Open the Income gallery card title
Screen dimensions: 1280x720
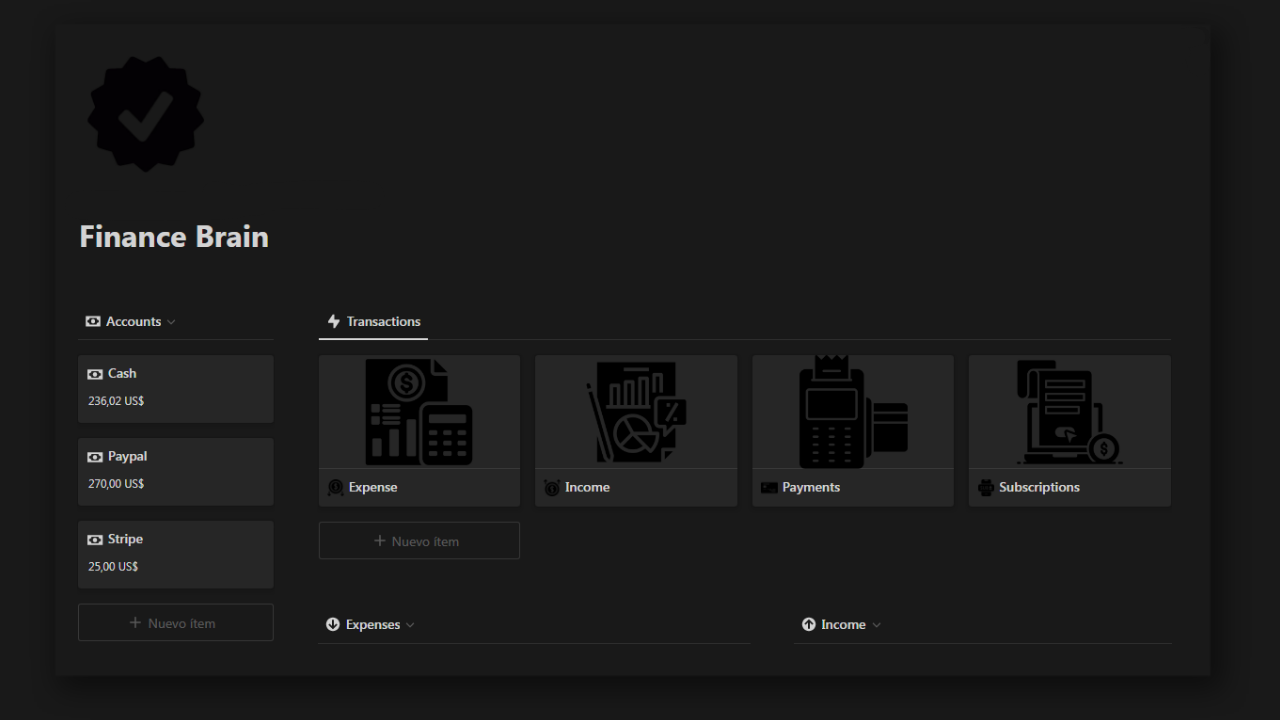point(587,488)
